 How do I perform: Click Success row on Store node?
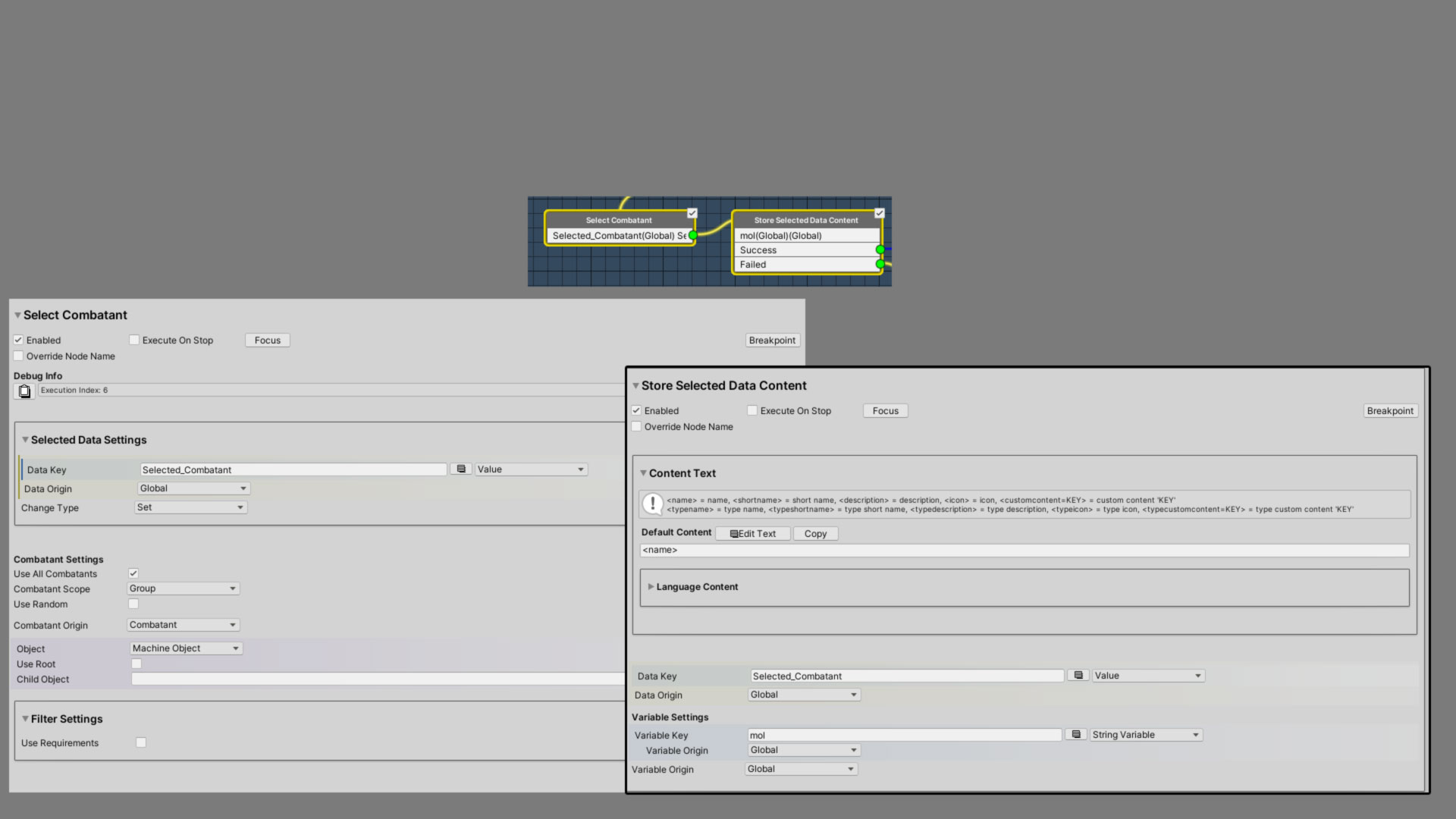coord(807,250)
